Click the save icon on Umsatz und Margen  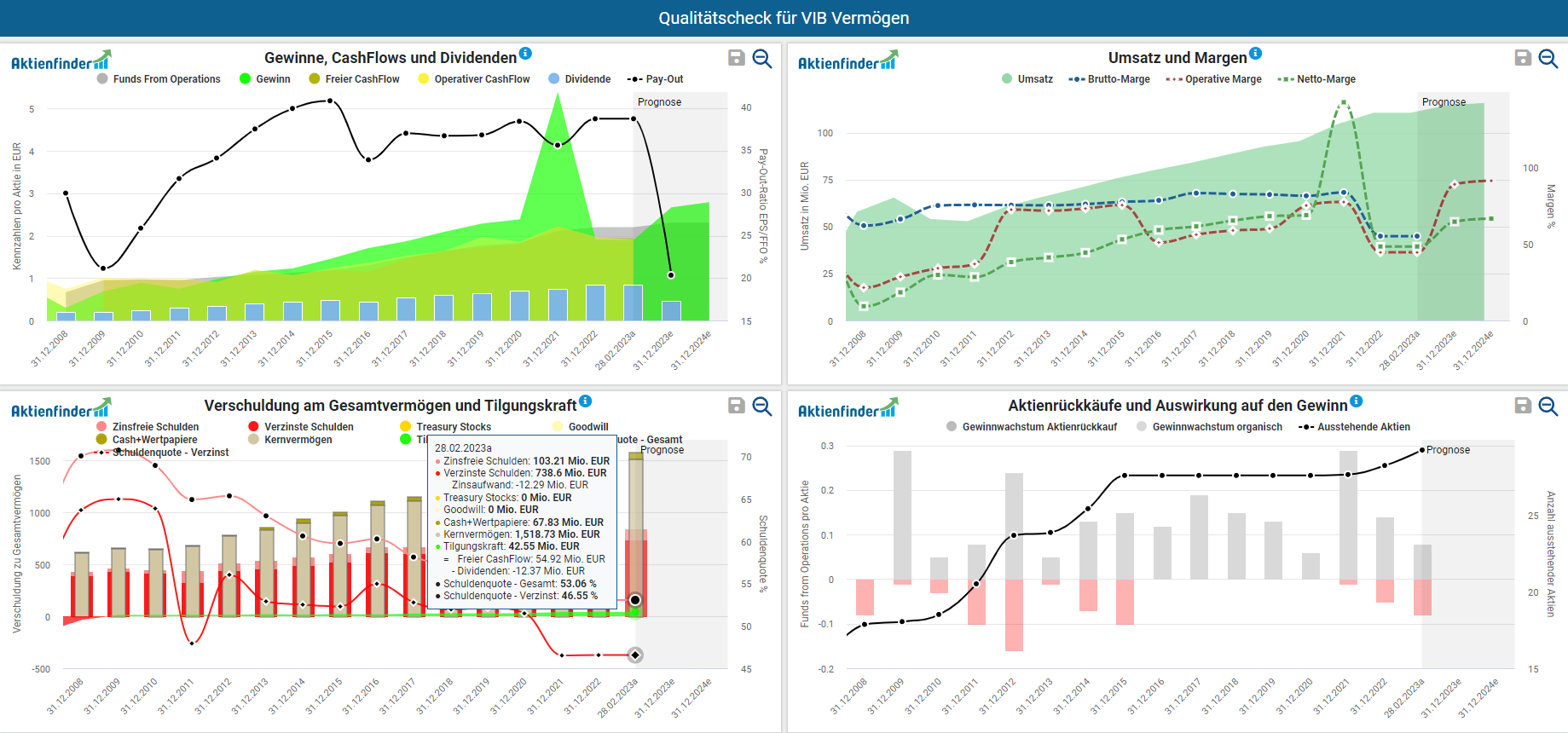(x=1522, y=58)
